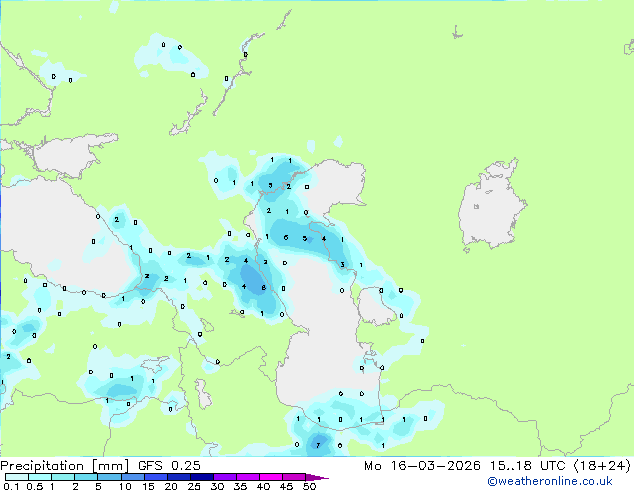Click the 45–50 mm legend color swatch
This screenshot has width=634, height=490.
pos(294,477)
